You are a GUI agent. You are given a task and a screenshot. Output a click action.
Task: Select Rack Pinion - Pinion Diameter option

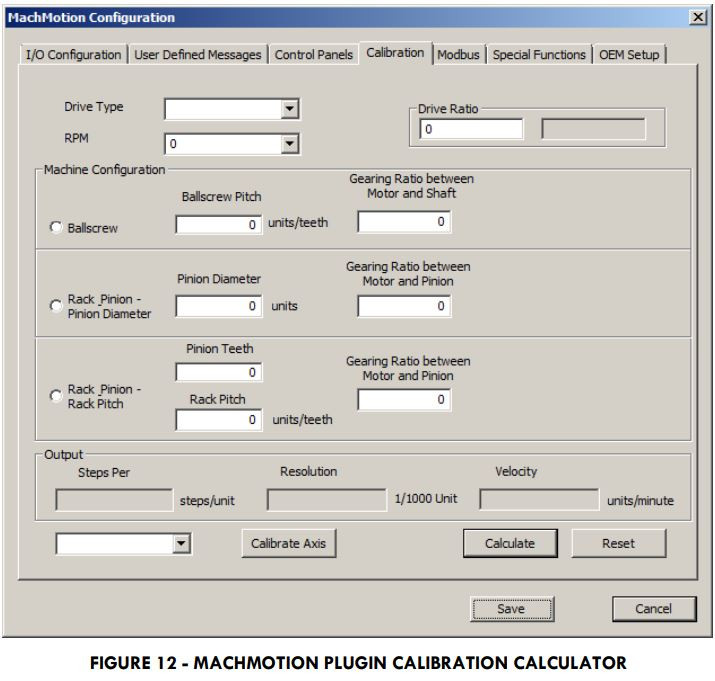coord(56,306)
